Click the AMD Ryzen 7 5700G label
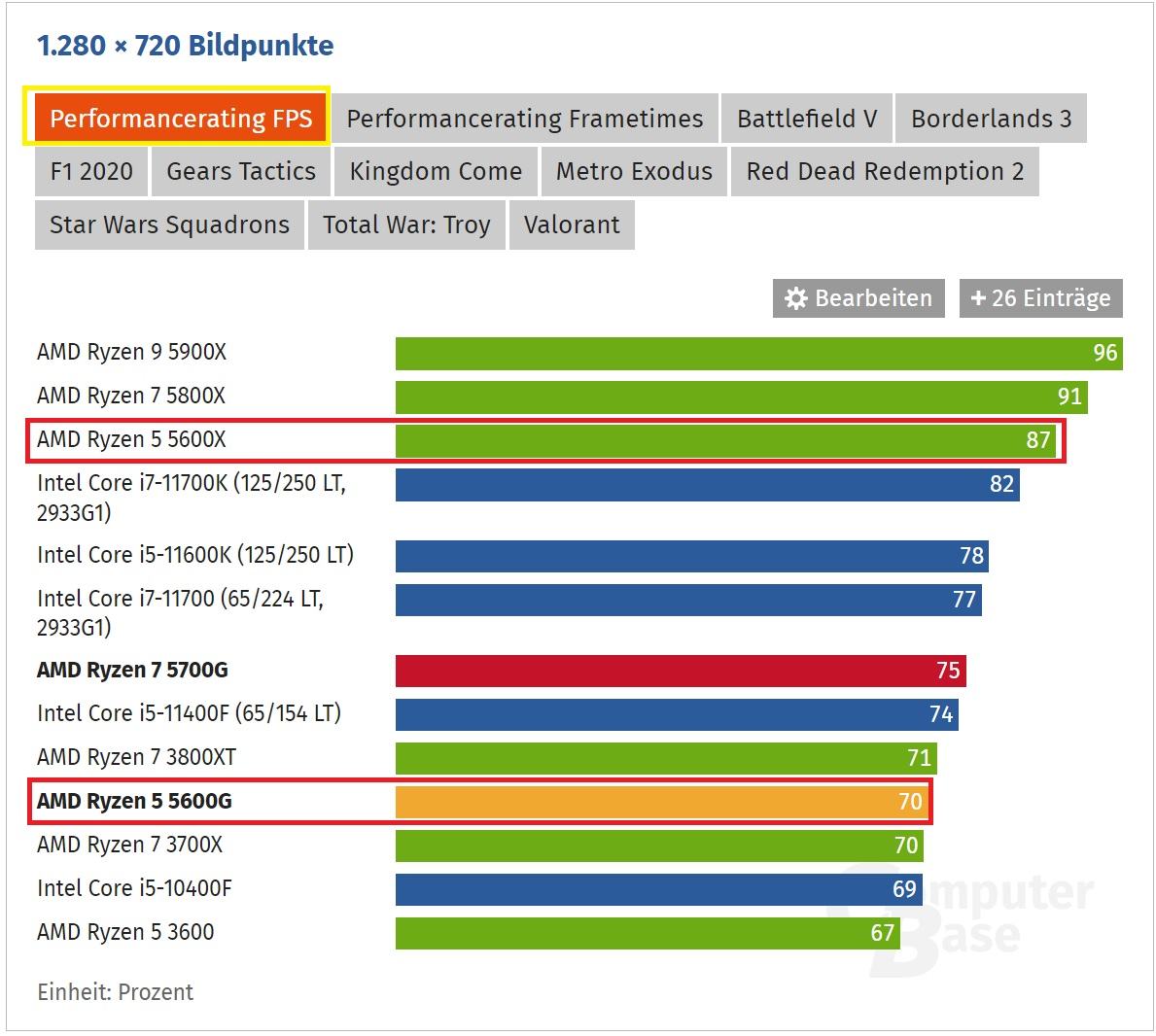 coord(132,671)
